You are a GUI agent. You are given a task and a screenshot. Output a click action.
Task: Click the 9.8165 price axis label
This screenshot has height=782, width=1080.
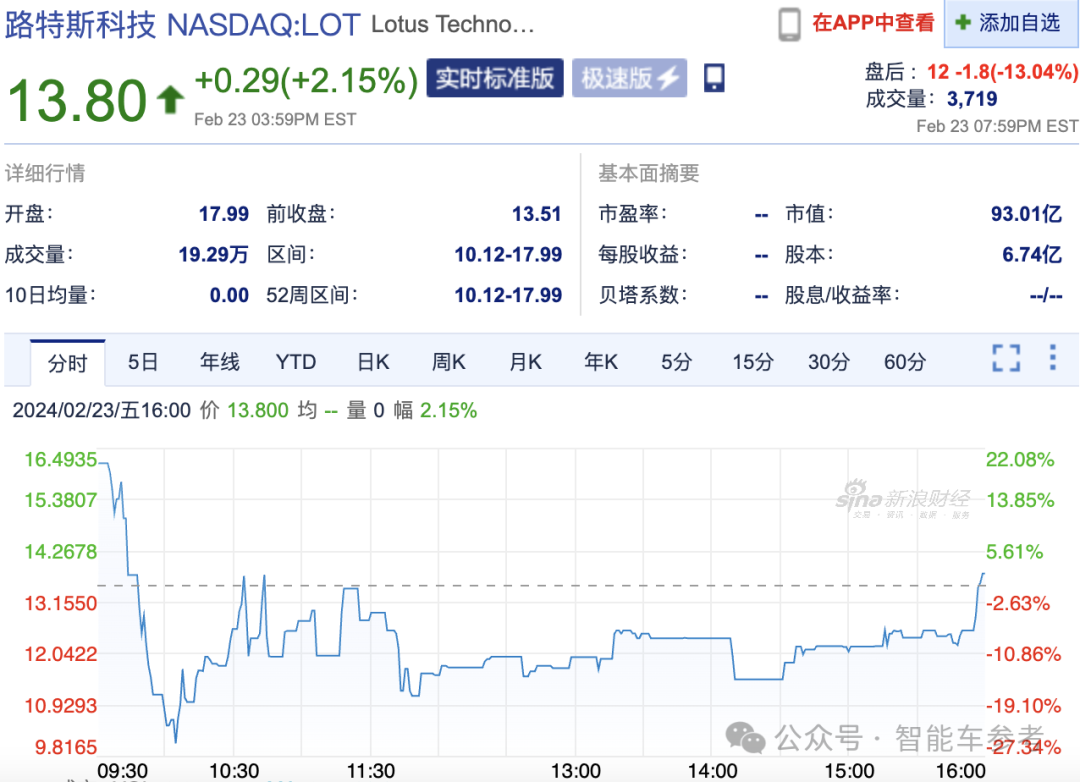click(x=66, y=747)
